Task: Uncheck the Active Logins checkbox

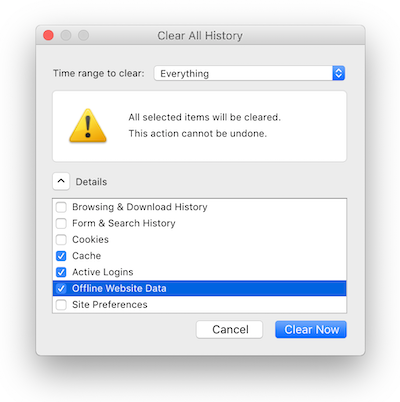Action: (61, 272)
